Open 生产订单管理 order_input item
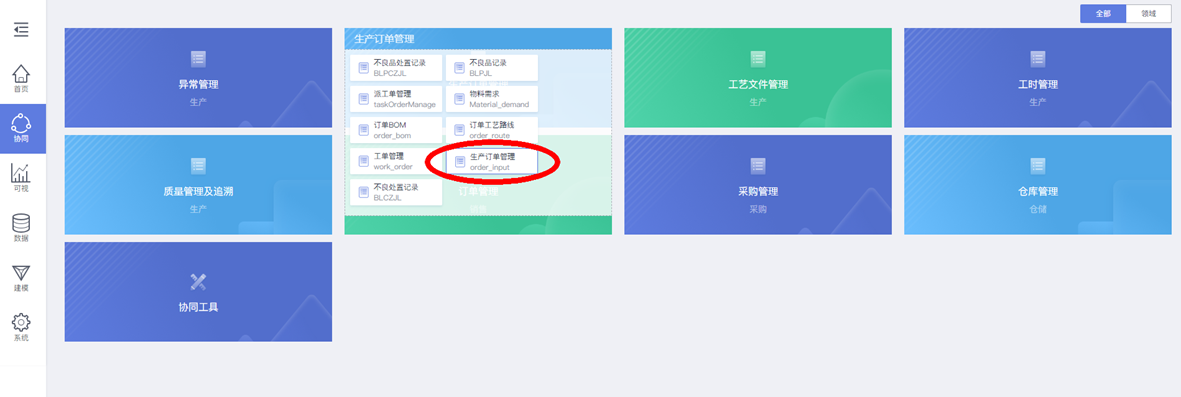This screenshot has height=397, width=1181. click(492, 161)
